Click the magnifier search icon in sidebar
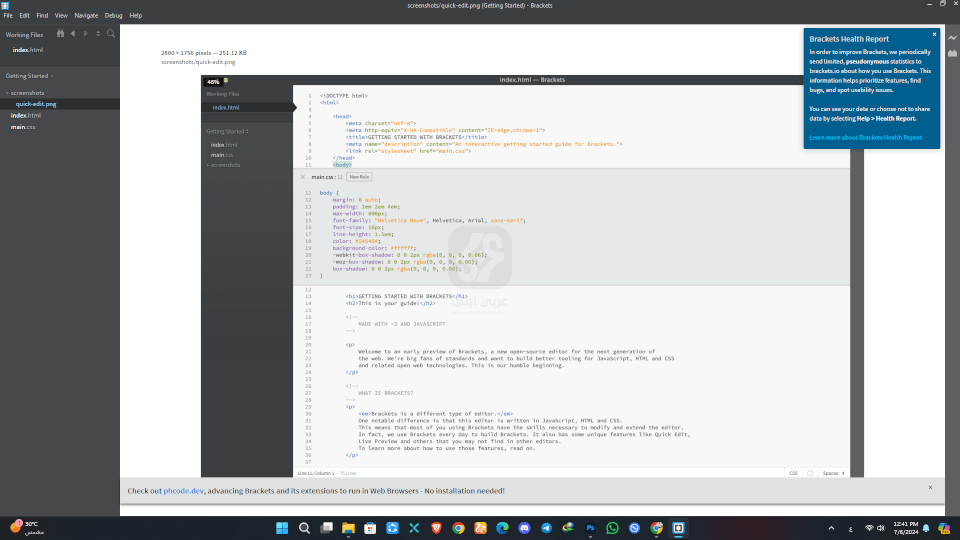This screenshot has height=540, width=960. click(x=111, y=33)
